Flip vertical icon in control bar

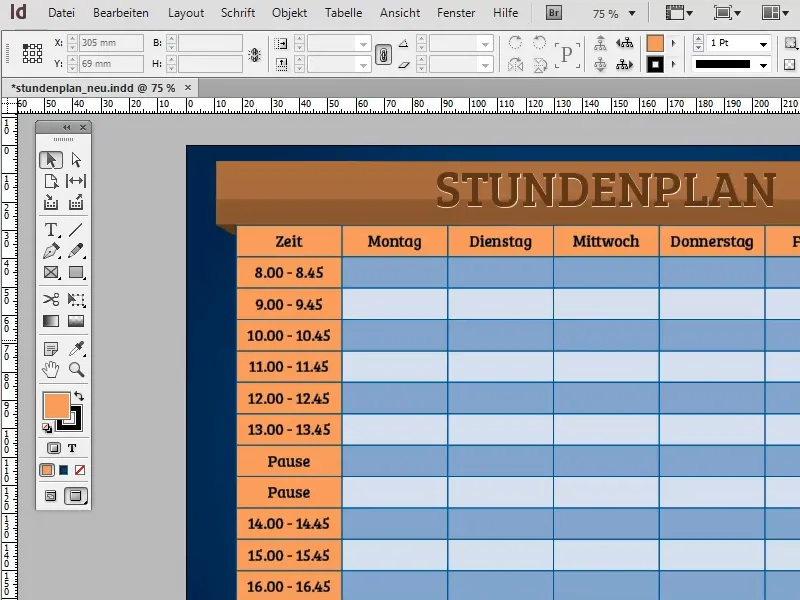click(539, 65)
